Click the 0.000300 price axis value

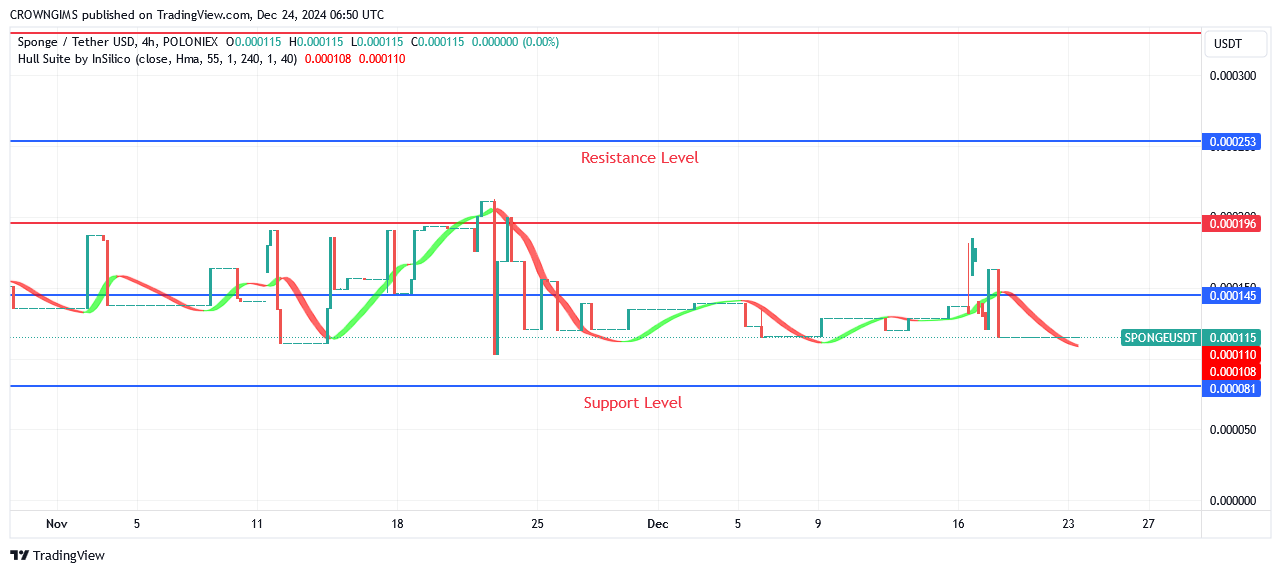(1231, 76)
